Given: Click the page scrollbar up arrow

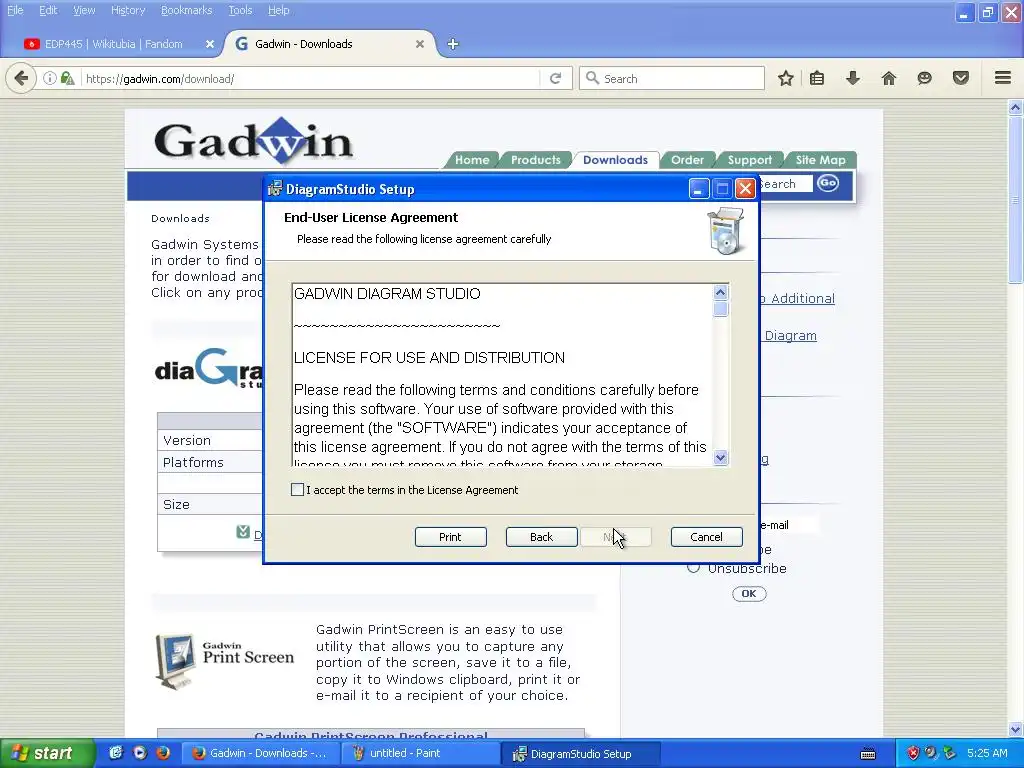Looking at the screenshot, I should coord(1015,107).
